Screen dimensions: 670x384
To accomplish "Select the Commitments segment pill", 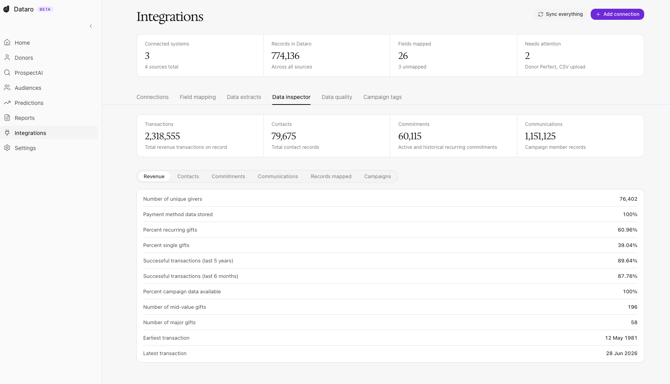I will pyautogui.click(x=228, y=176).
